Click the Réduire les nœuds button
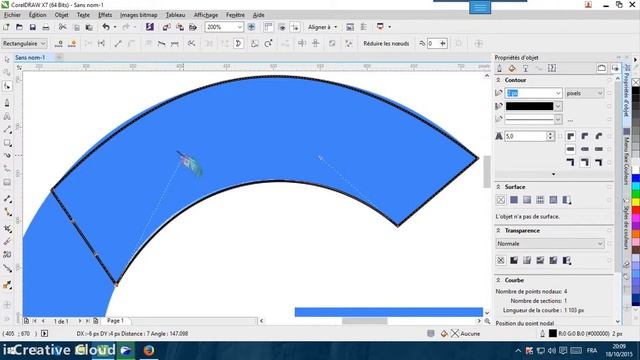 pos(386,43)
